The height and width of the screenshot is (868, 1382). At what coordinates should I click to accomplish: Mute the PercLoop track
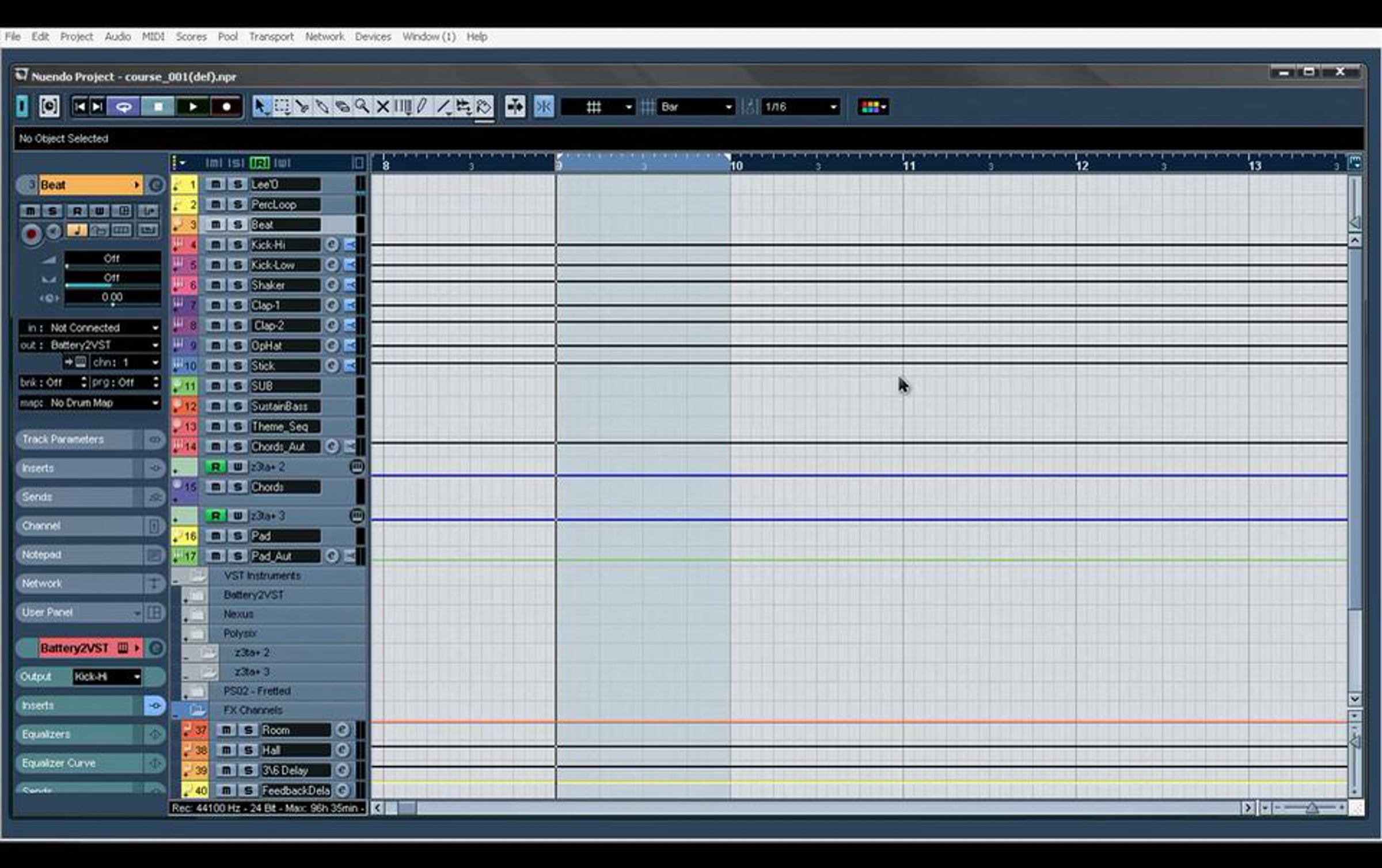click(x=216, y=204)
